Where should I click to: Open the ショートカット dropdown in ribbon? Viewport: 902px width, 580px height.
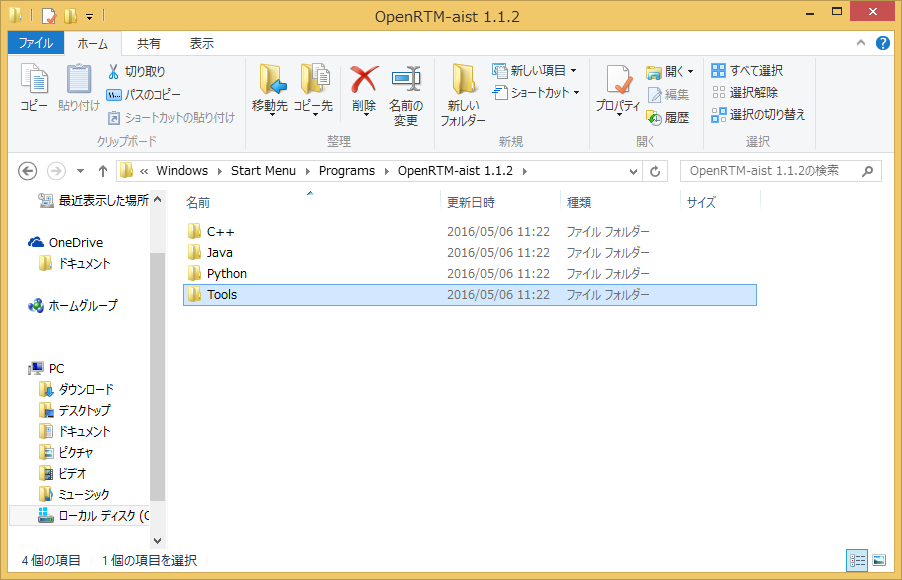tap(537, 93)
